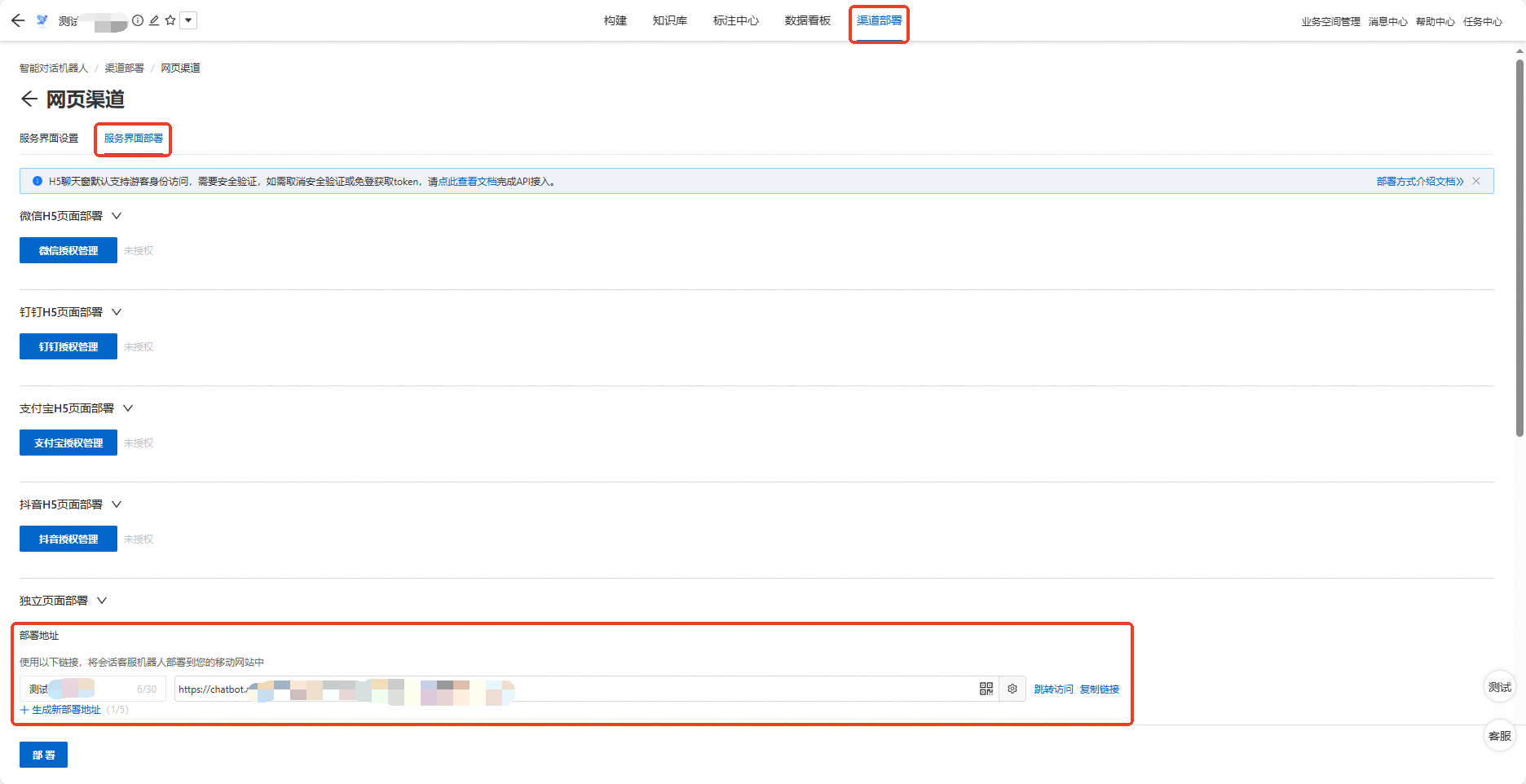
Task: Click the 网页渠道 page heading
Action: 85,99
